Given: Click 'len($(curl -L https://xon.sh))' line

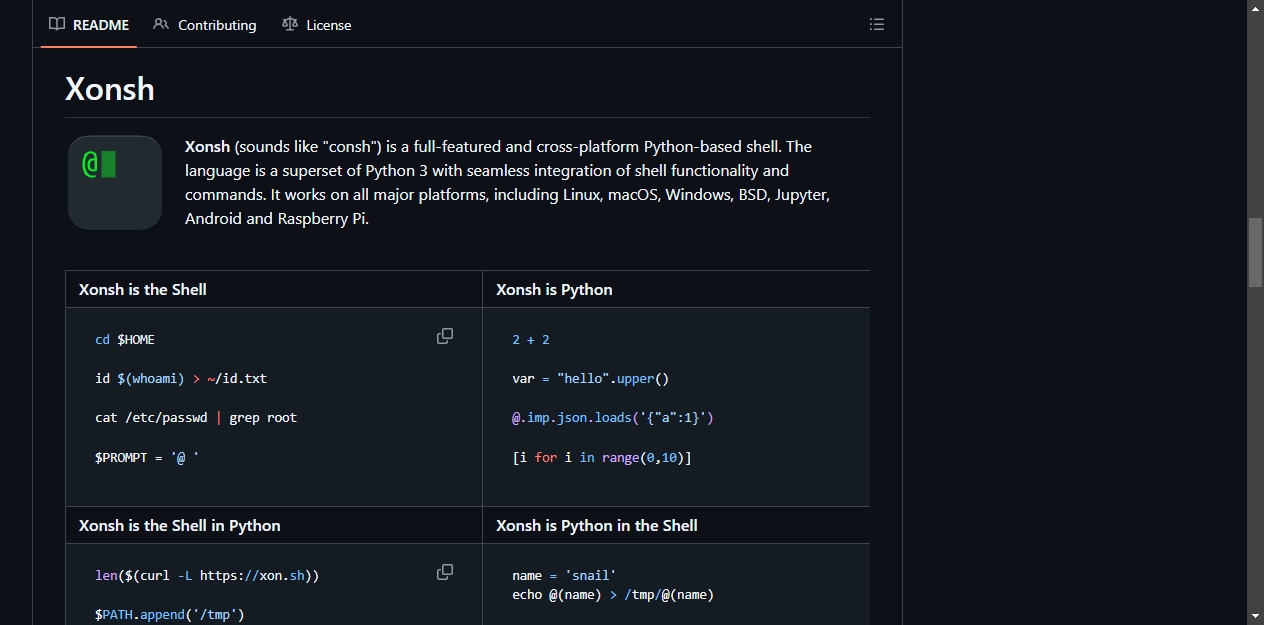Looking at the screenshot, I should (207, 576).
